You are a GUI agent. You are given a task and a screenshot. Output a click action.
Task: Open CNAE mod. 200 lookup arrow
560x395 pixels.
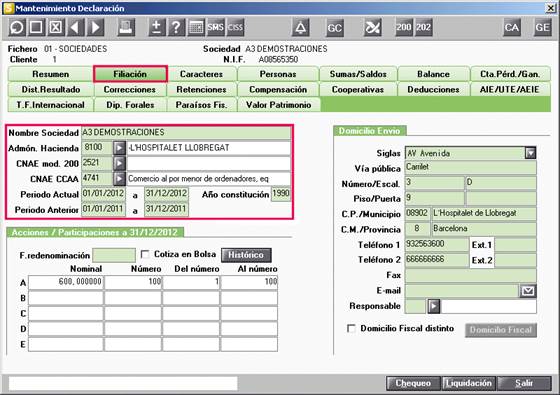tap(119, 163)
